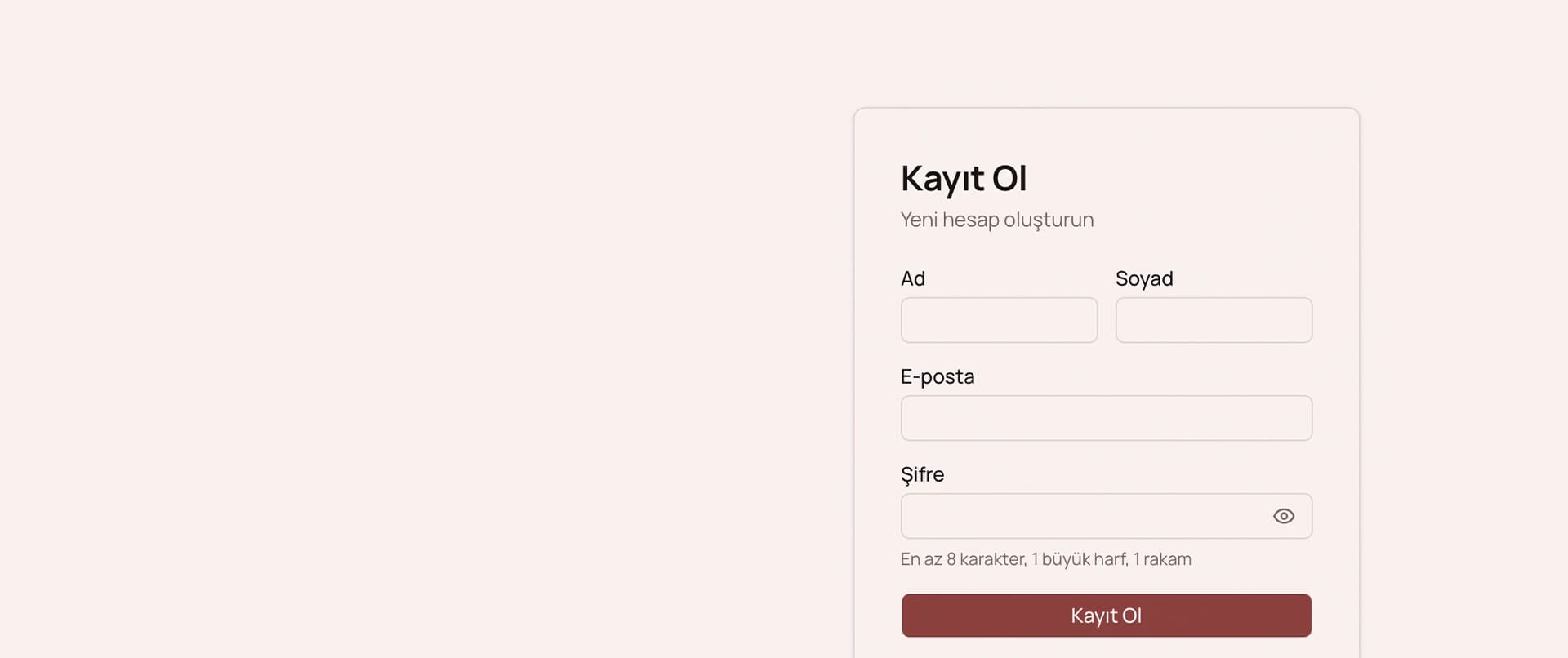Click the "Ad" field label
This screenshot has width=1568, height=658.
pos(912,278)
